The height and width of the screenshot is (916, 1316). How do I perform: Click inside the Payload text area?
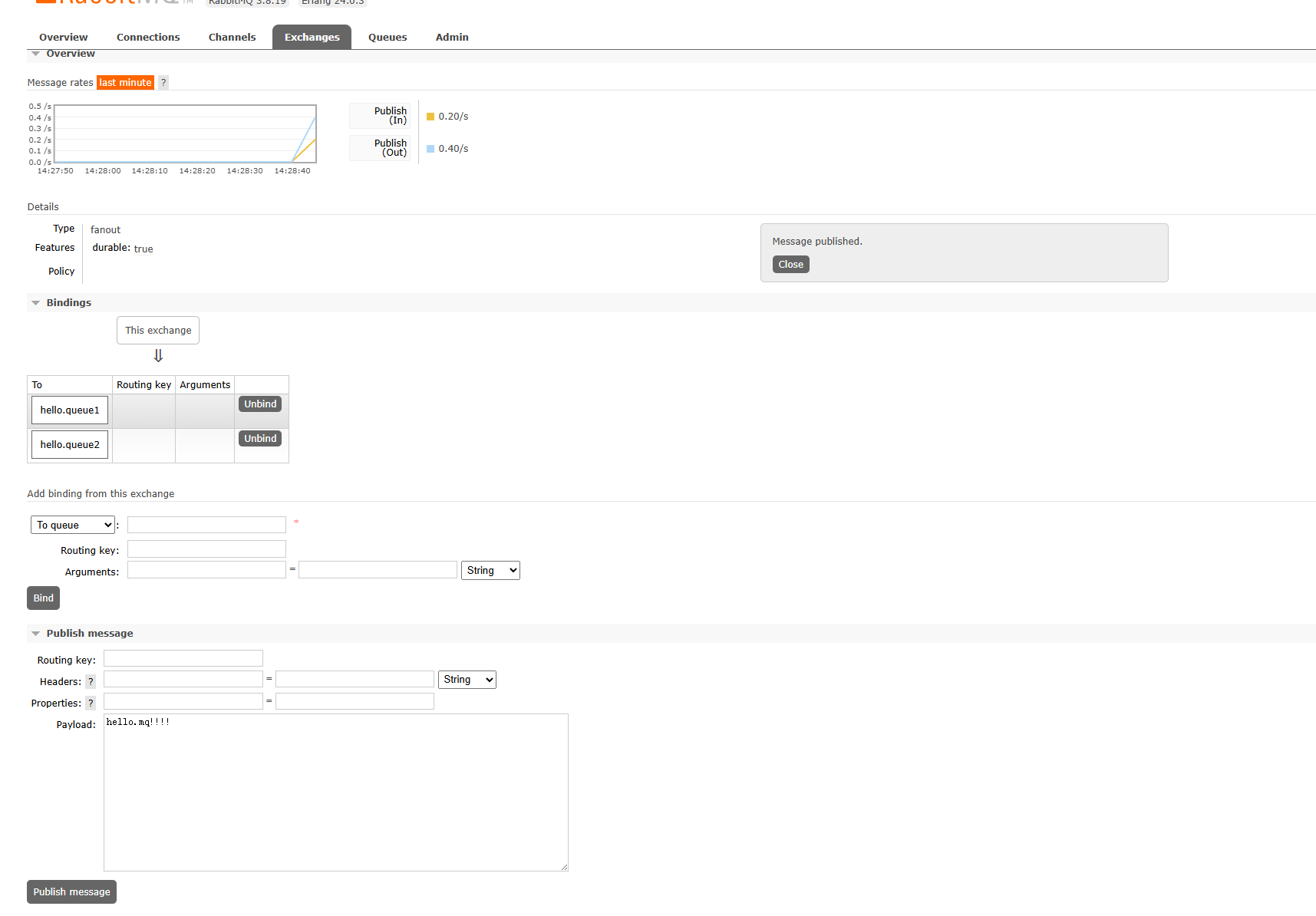[336, 792]
